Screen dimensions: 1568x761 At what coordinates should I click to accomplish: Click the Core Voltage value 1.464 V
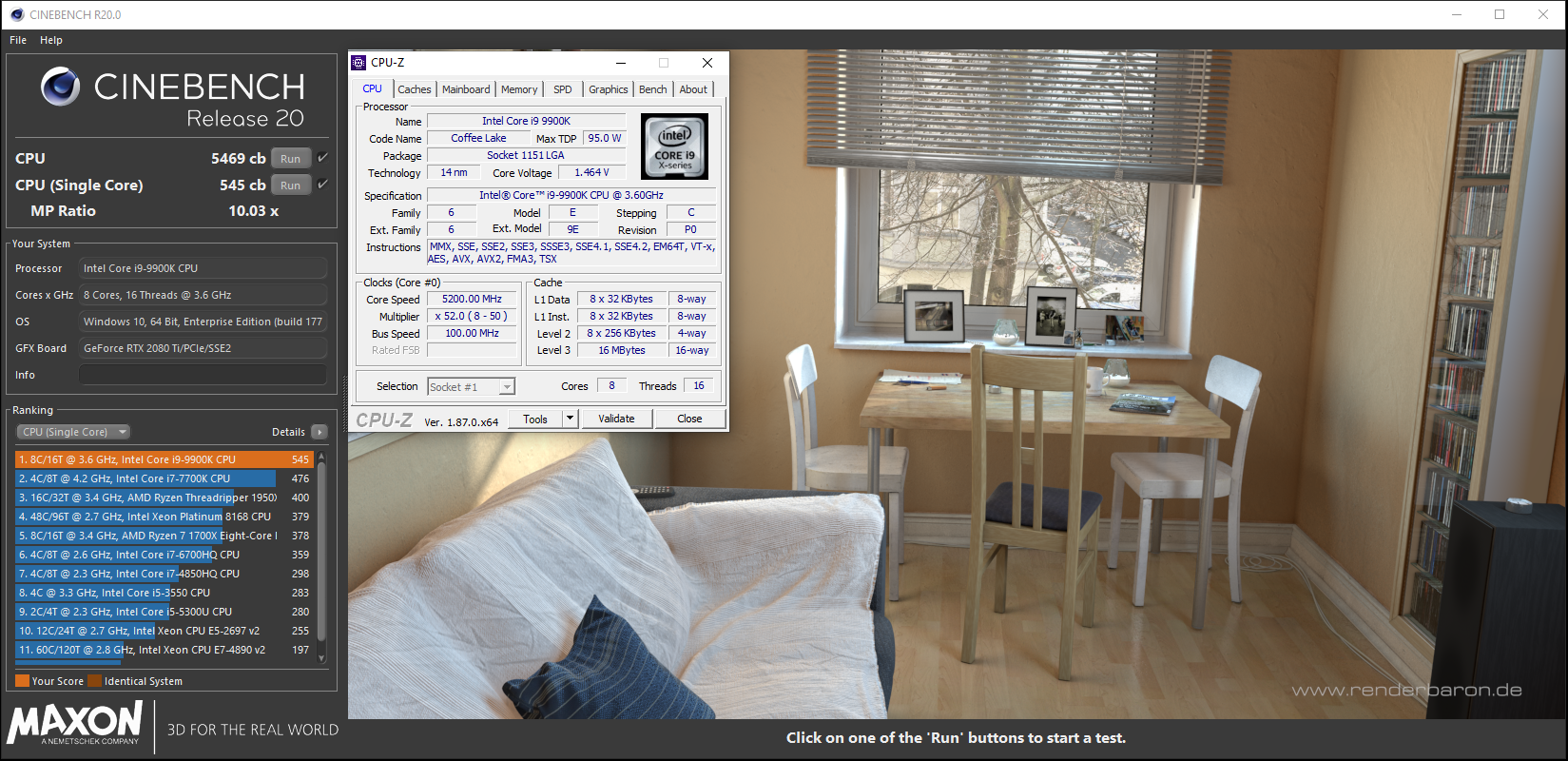[591, 172]
